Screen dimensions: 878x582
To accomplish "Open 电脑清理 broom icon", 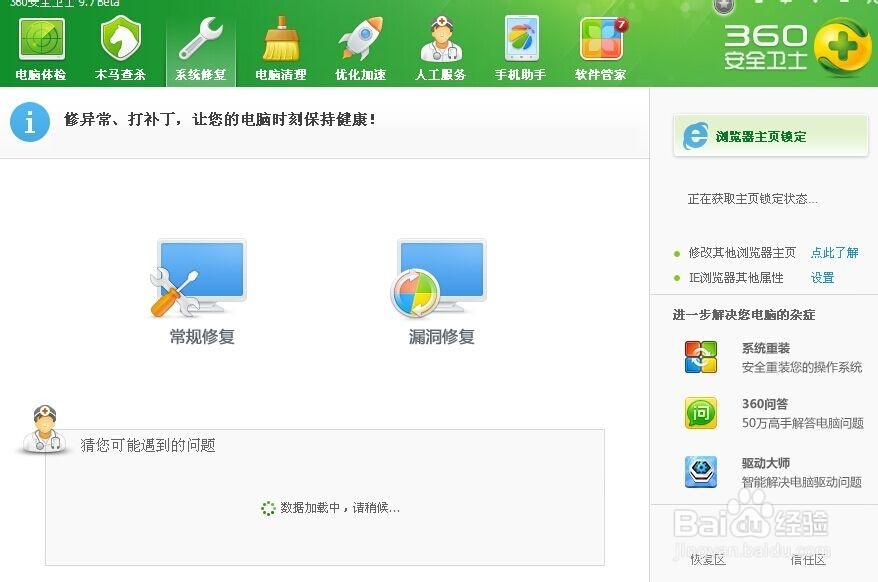I will [x=281, y=38].
